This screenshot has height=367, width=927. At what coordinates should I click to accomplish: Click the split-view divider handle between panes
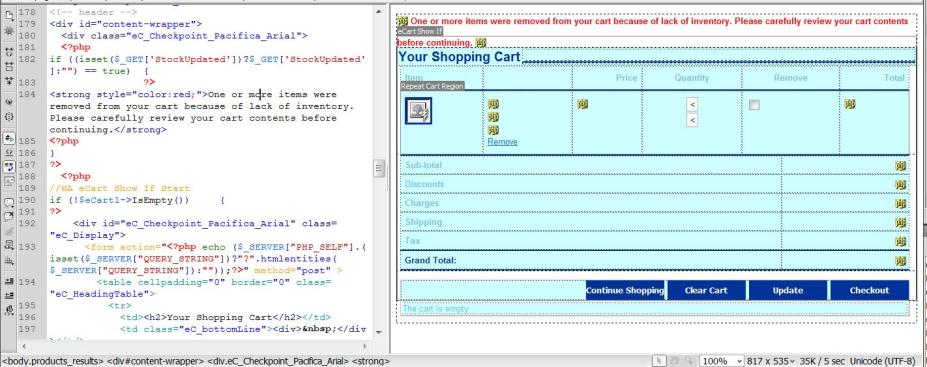coord(380,168)
